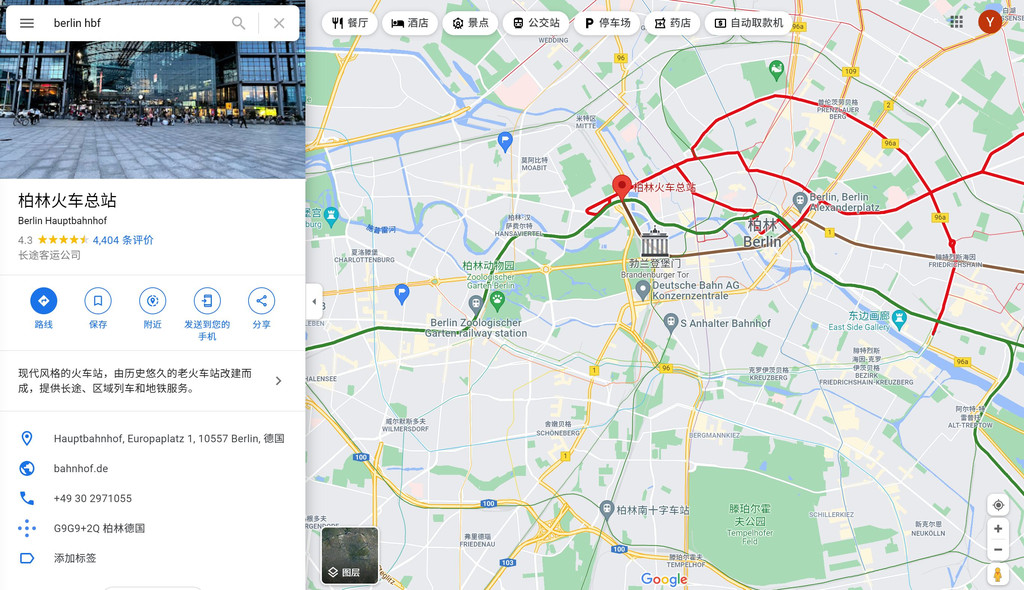Share place using the 分享 icon
1024x590 pixels.
[261, 301]
